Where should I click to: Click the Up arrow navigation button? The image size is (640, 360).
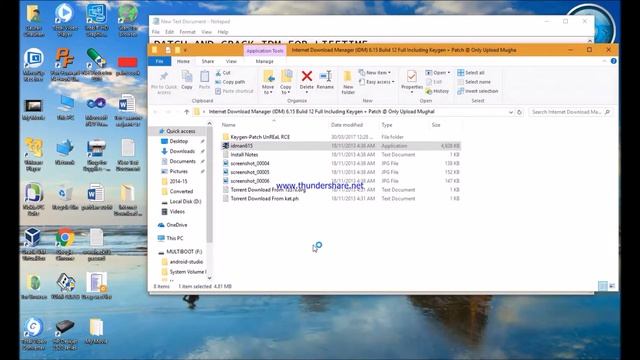click(187, 112)
